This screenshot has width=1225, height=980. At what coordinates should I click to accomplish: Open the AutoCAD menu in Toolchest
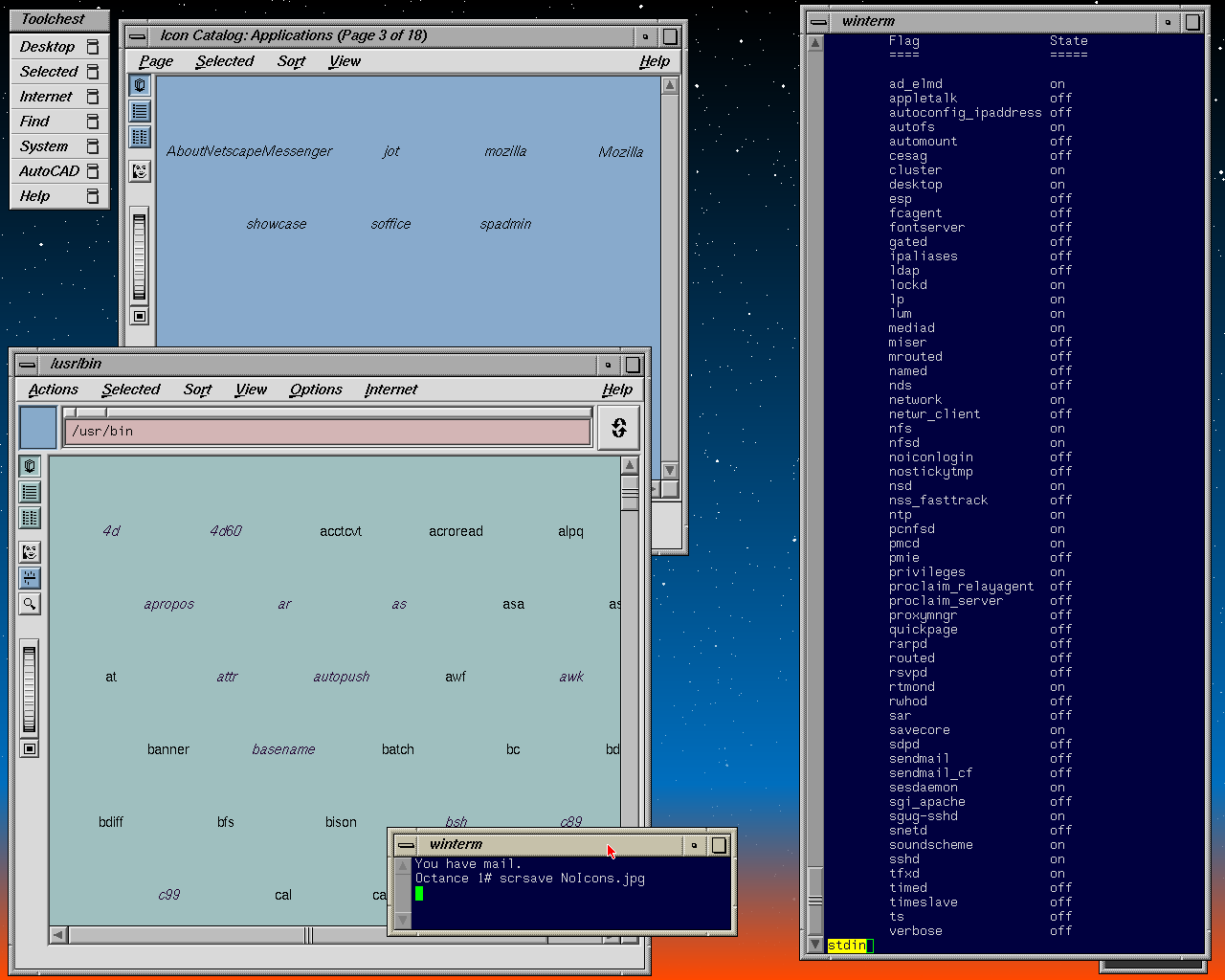pyautogui.click(x=59, y=171)
